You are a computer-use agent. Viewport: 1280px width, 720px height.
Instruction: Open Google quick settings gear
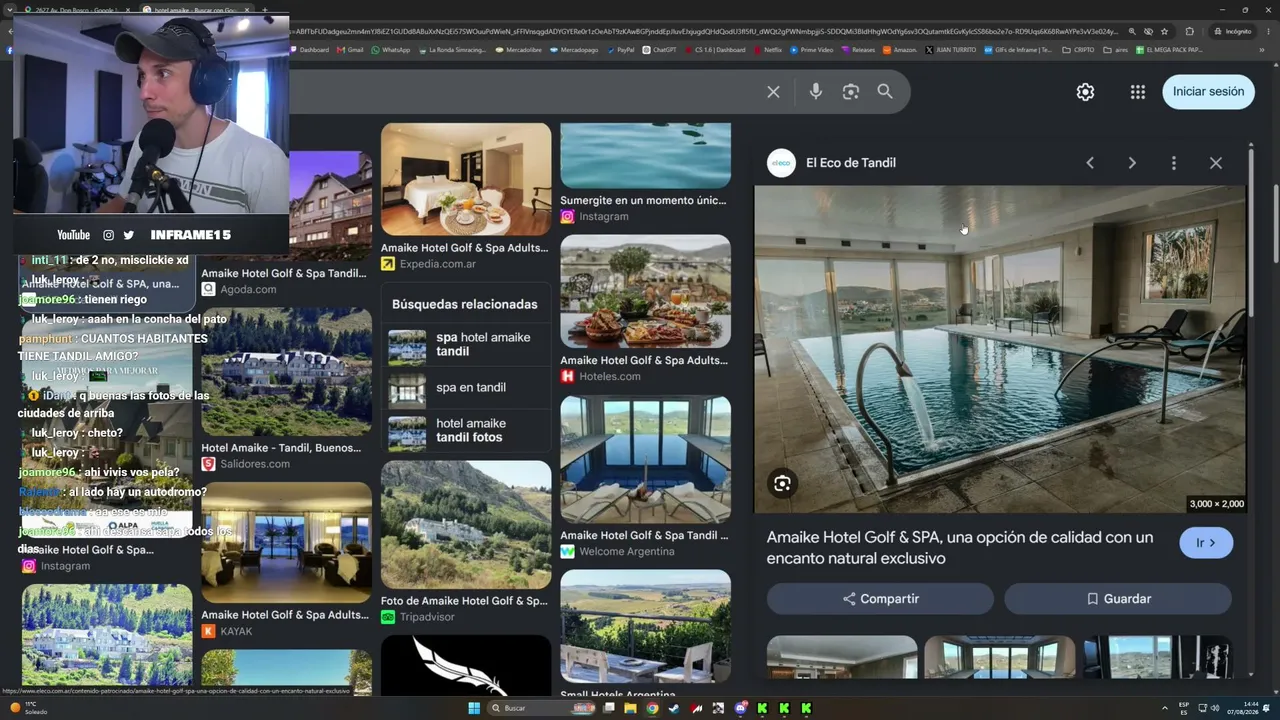tap(1085, 92)
